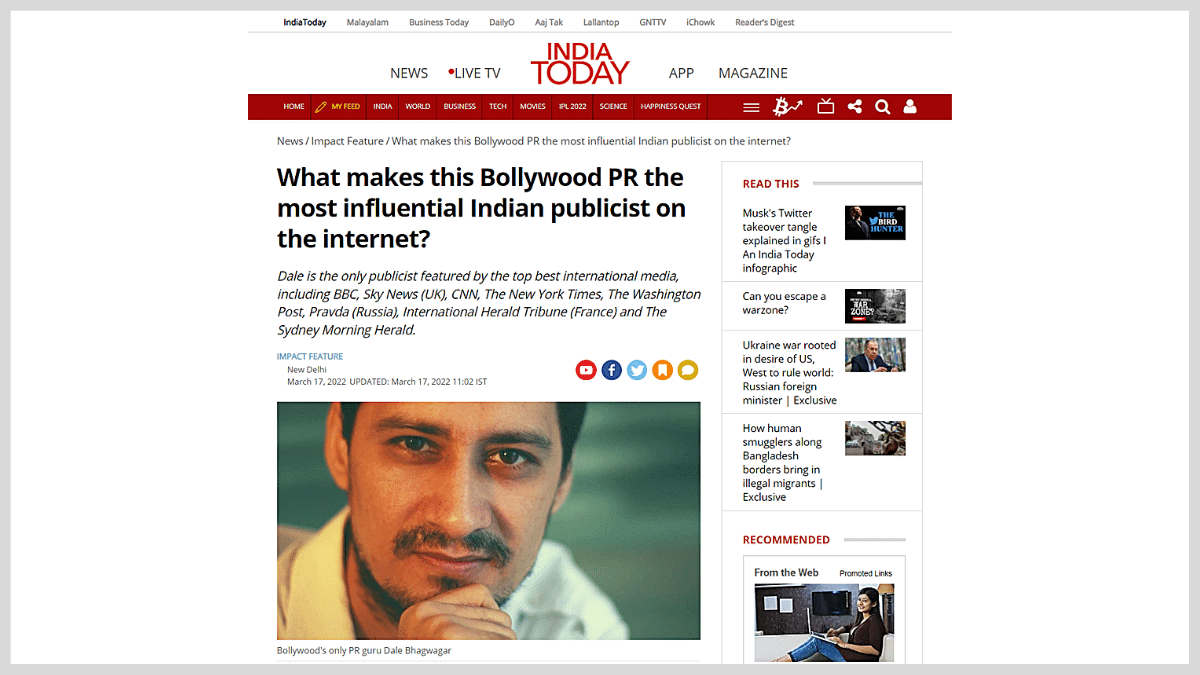The height and width of the screenshot is (675, 1200).
Task: Select IPL 2022 in the navbar
Action: [573, 107]
